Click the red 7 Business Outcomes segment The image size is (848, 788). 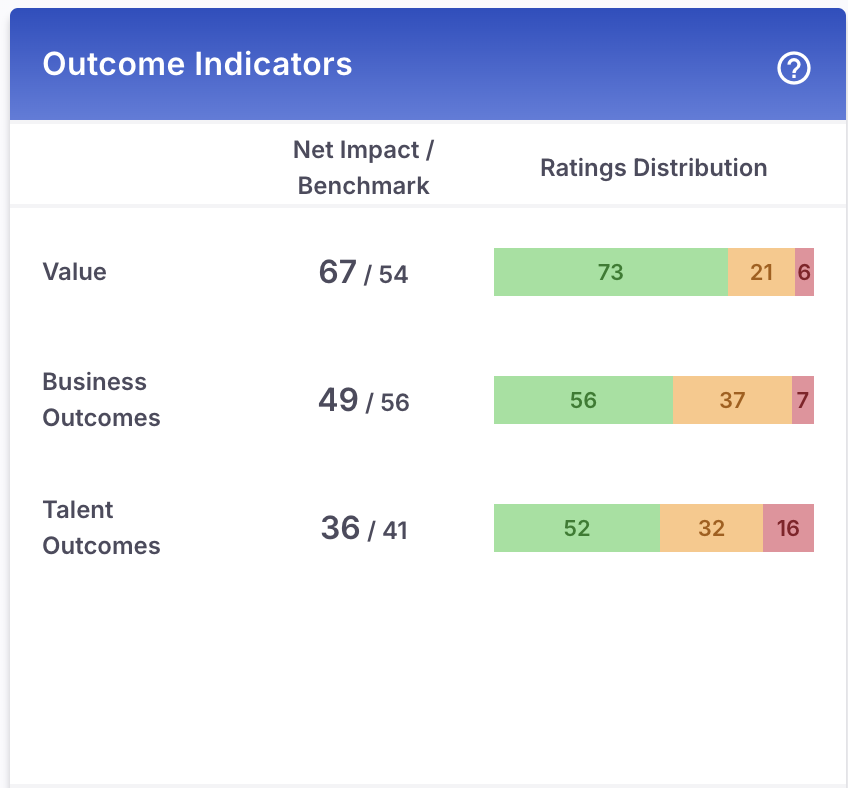[x=803, y=400]
